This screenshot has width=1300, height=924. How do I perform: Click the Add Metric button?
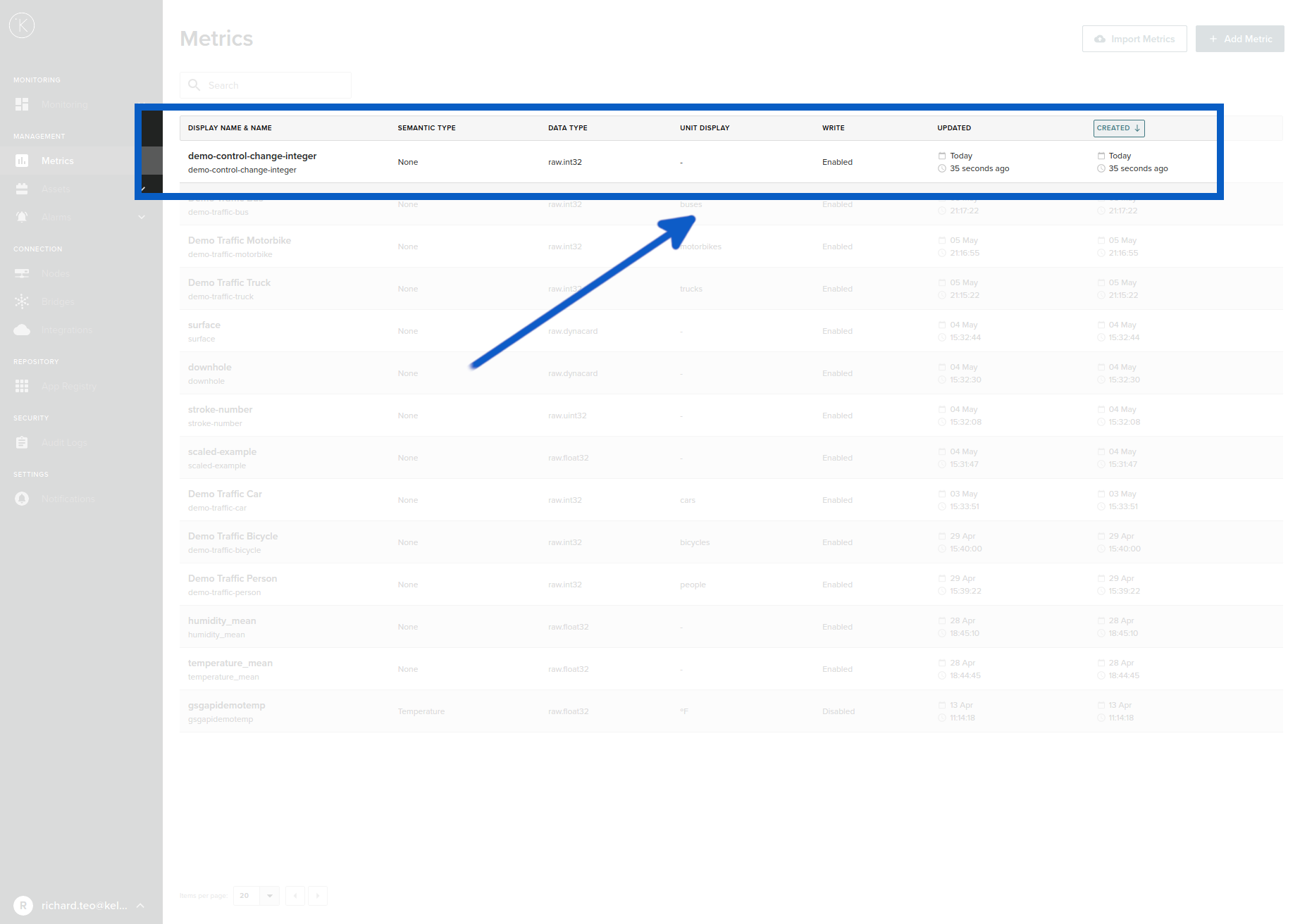pyautogui.click(x=1239, y=39)
